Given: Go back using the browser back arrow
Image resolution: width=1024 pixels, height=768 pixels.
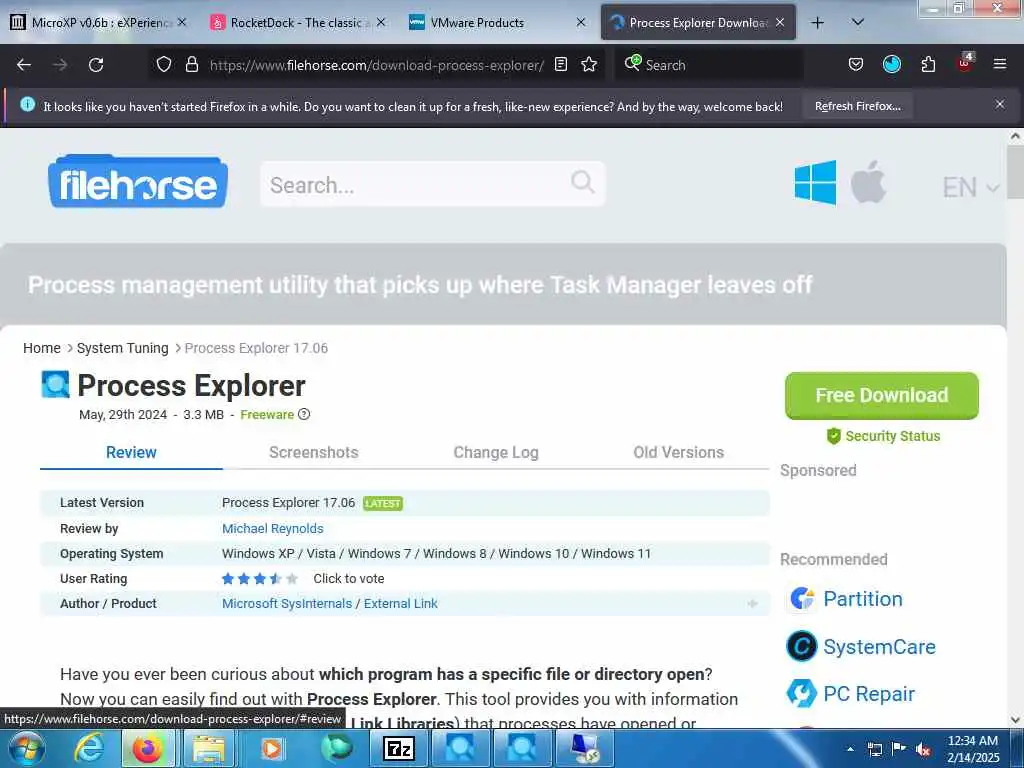Looking at the screenshot, I should [x=24, y=65].
